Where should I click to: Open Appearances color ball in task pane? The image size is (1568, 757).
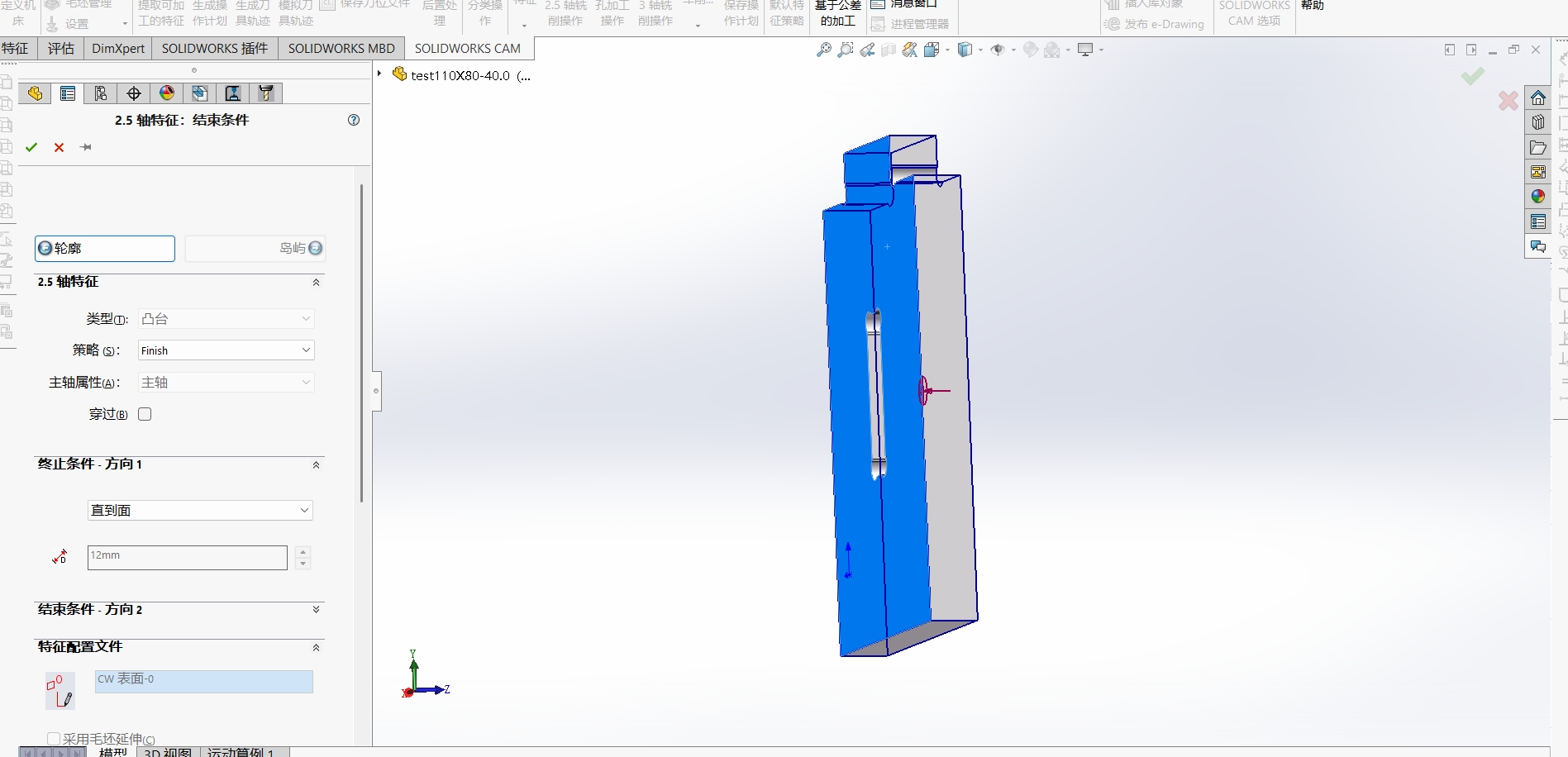[1538, 197]
